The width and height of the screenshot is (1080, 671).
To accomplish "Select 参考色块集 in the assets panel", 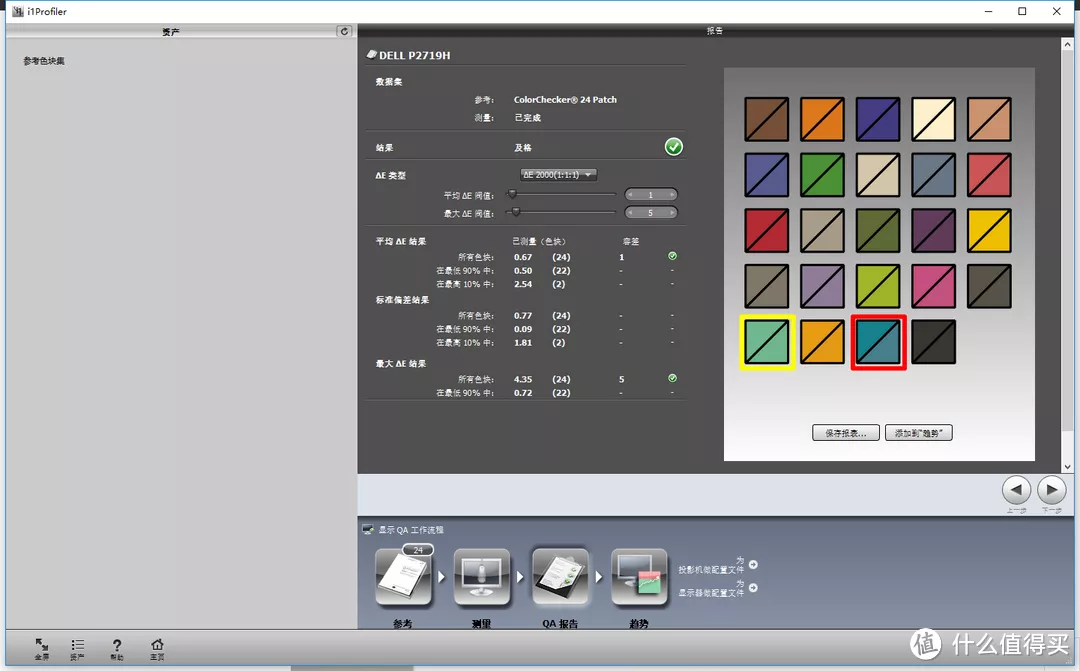I will [44, 61].
